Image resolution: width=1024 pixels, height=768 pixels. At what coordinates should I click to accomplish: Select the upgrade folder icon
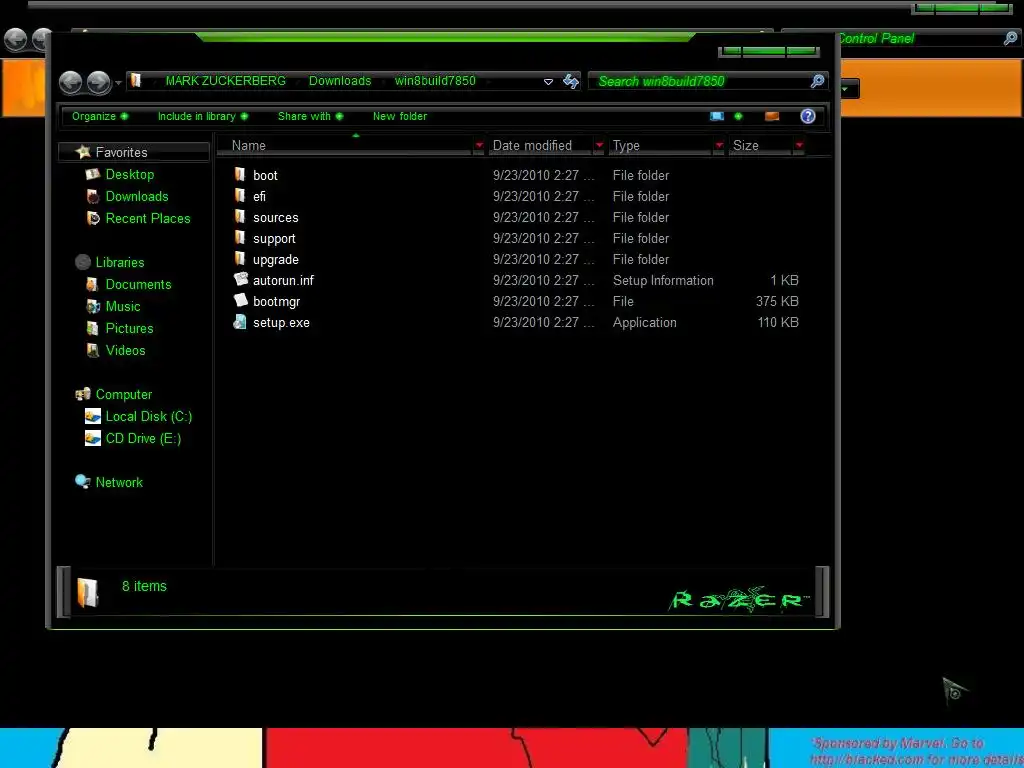(x=240, y=259)
